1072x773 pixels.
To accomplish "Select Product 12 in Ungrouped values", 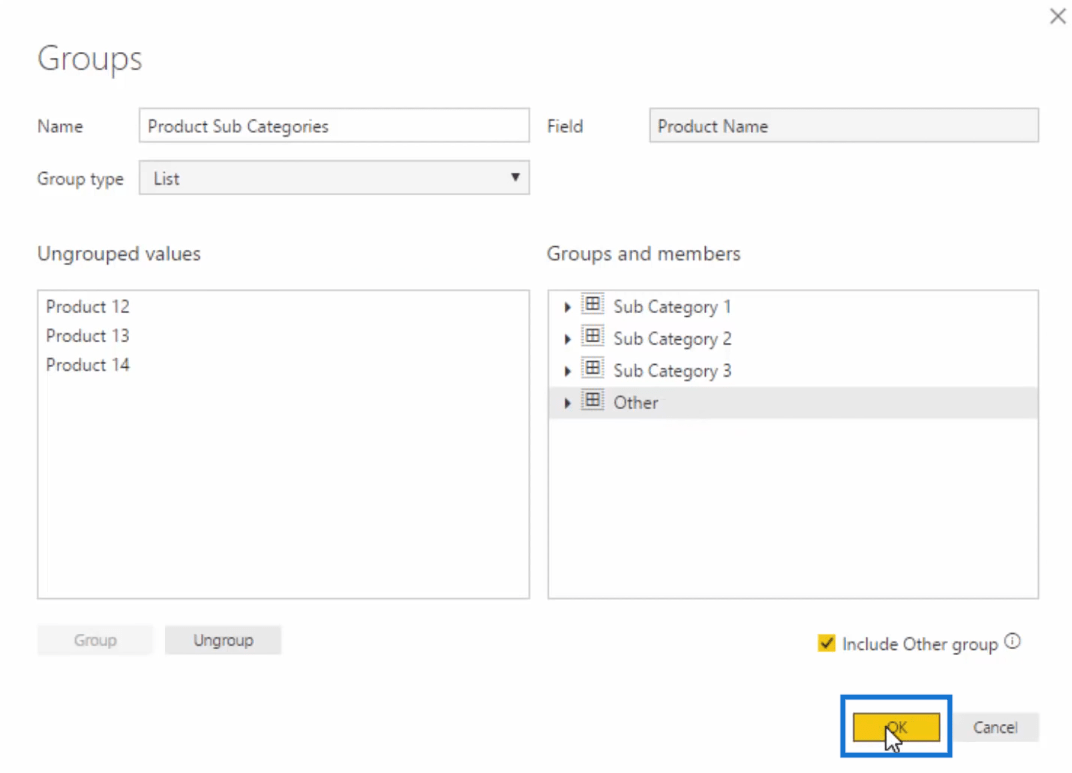I will click(88, 307).
